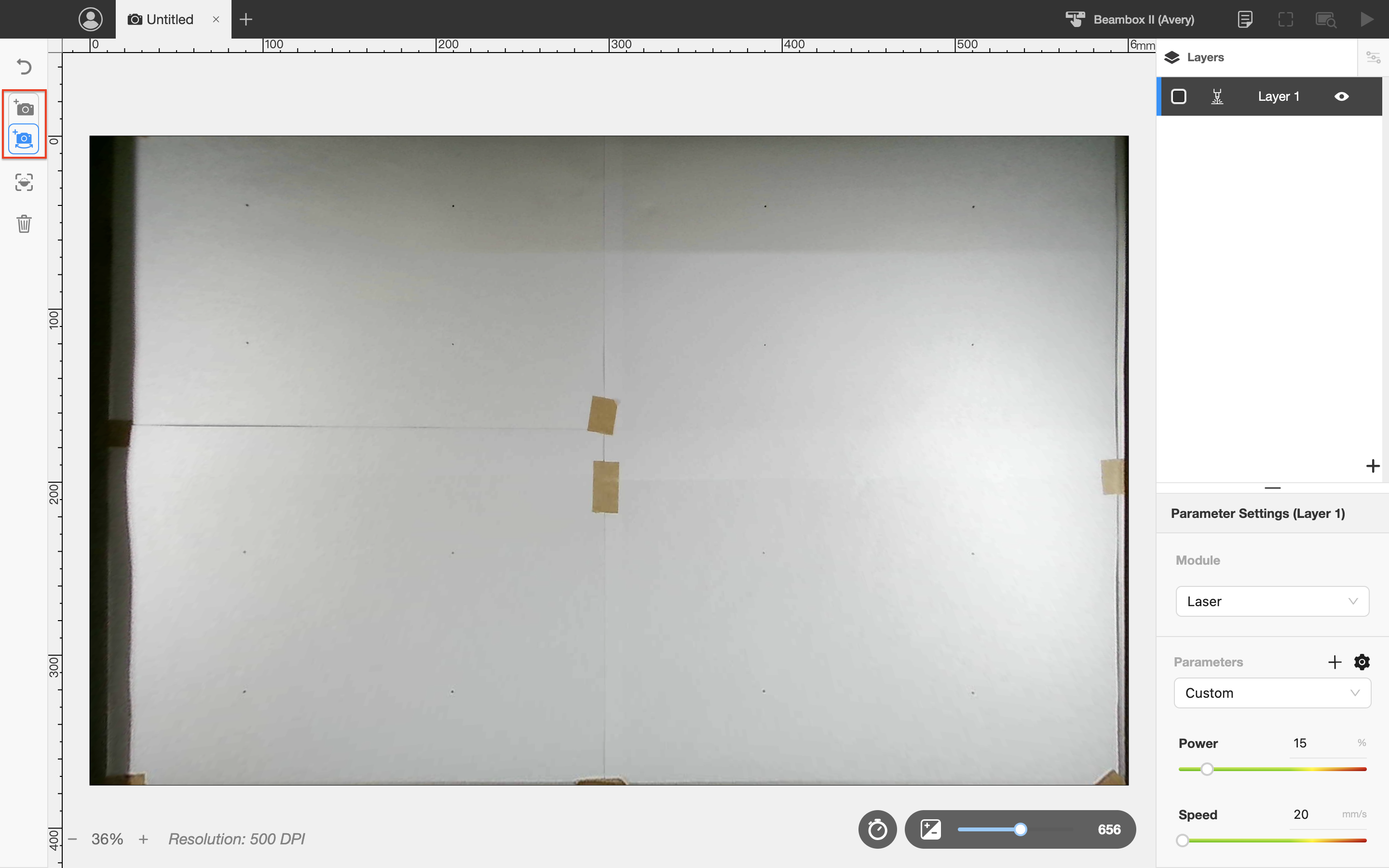Select the full-area camera preview icon
This screenshot has height=868, width=1389.
[24, 138]
